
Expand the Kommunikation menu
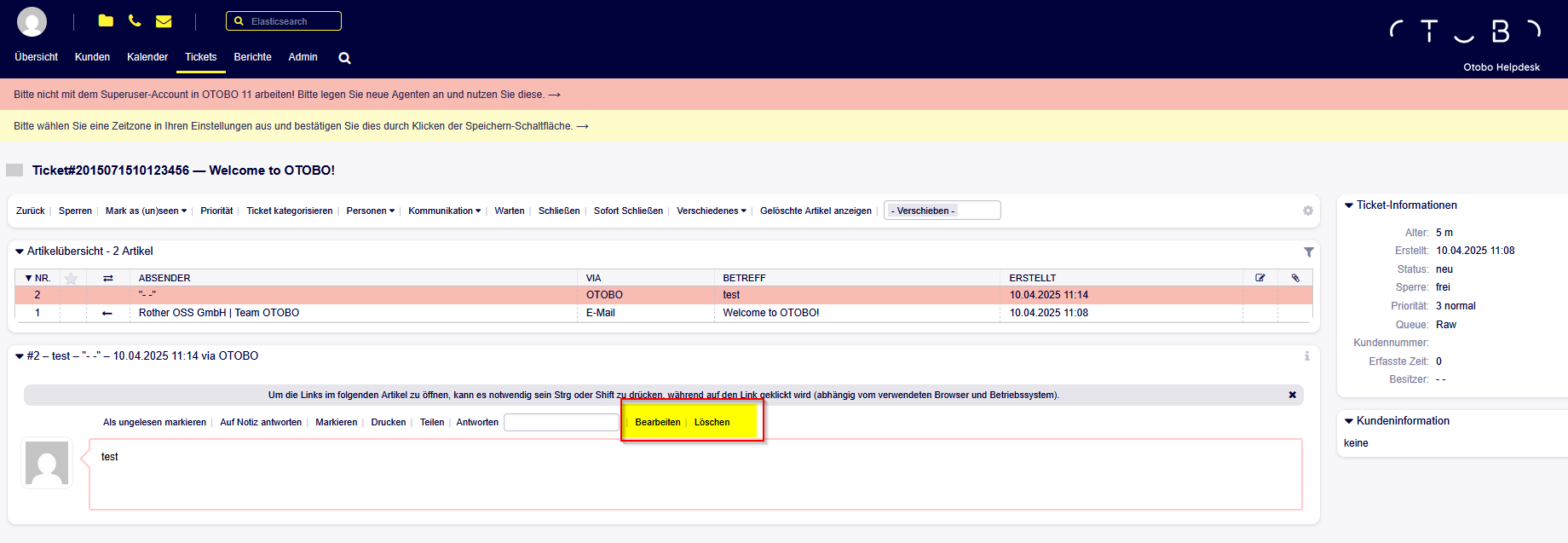pyautogui.click(x=444, y=211)
